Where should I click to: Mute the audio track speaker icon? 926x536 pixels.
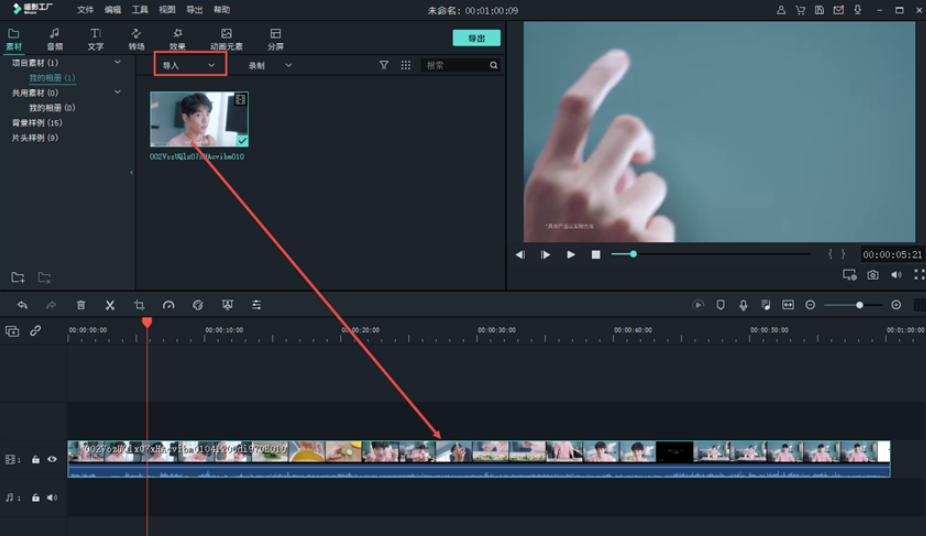point(52,497)
